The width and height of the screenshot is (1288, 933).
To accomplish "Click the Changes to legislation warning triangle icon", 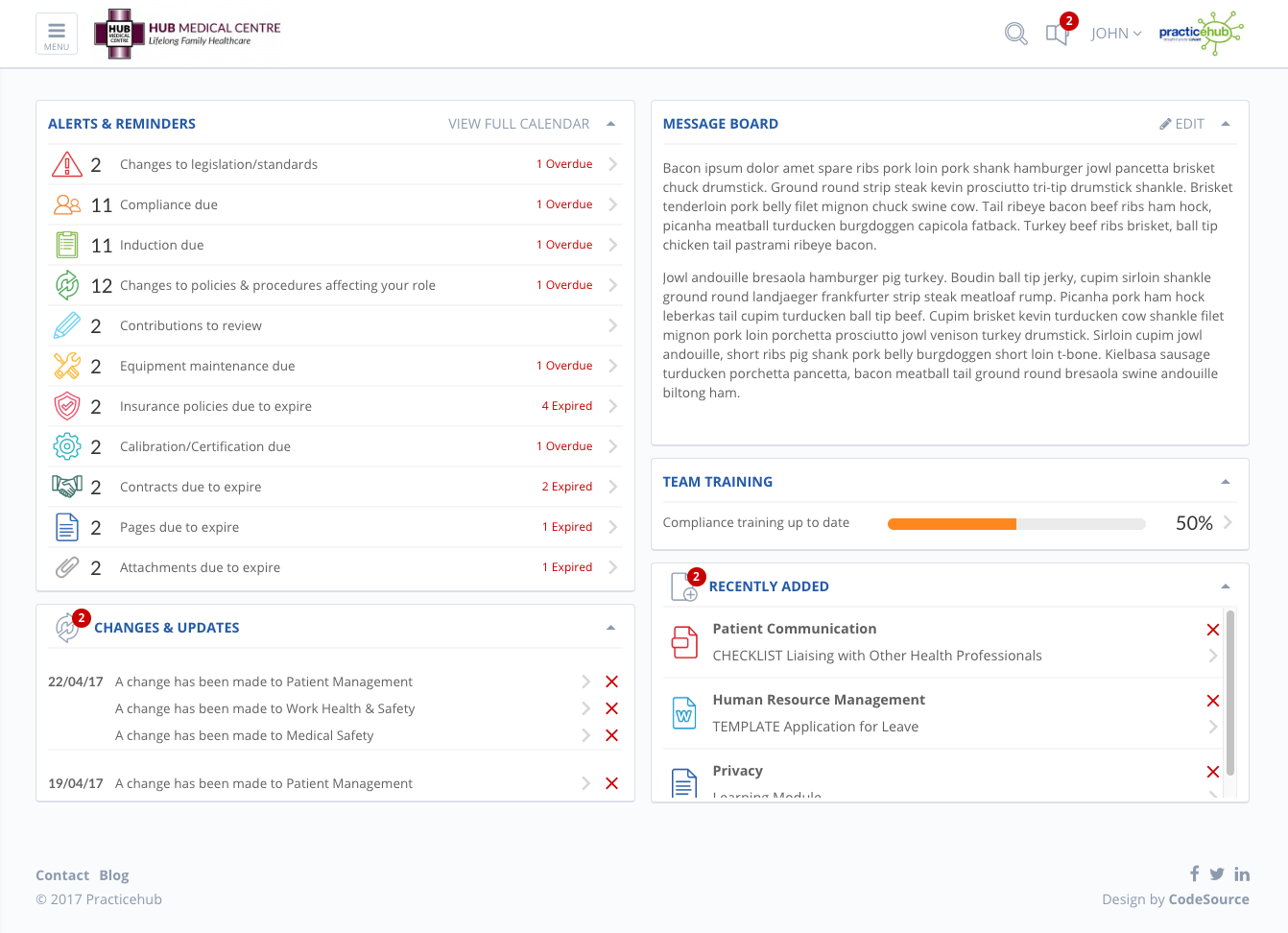I will [66, 165].
